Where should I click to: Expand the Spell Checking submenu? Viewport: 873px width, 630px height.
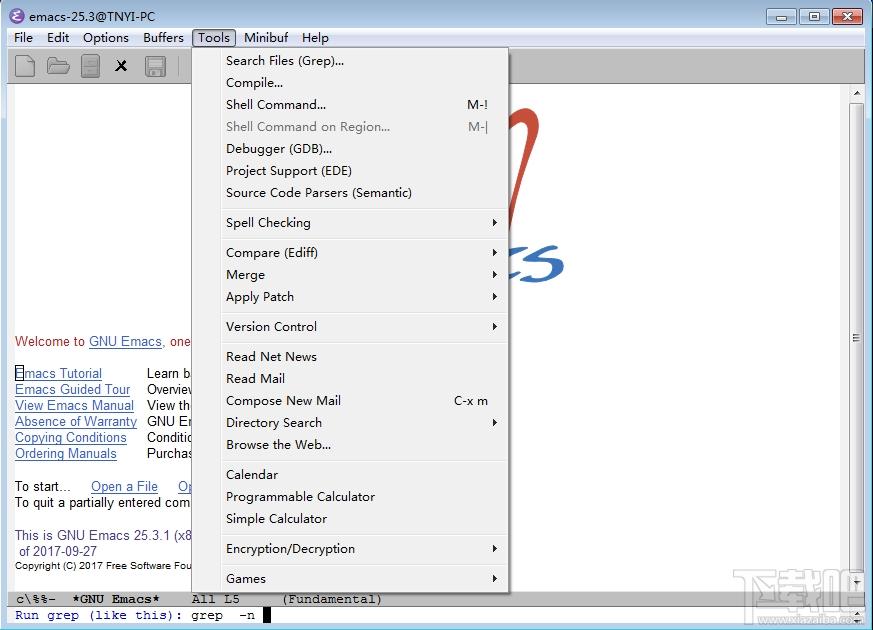point(351,223)
